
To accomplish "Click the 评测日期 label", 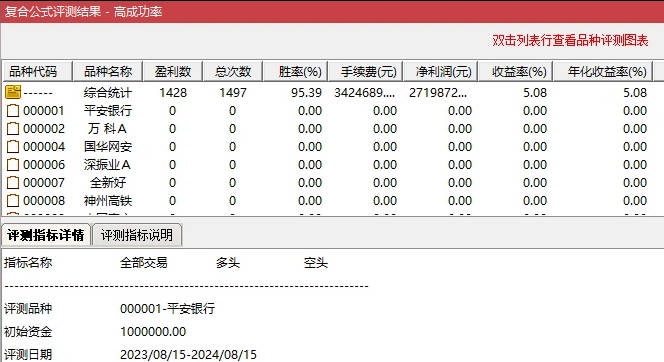I will (x=28, y=354).
